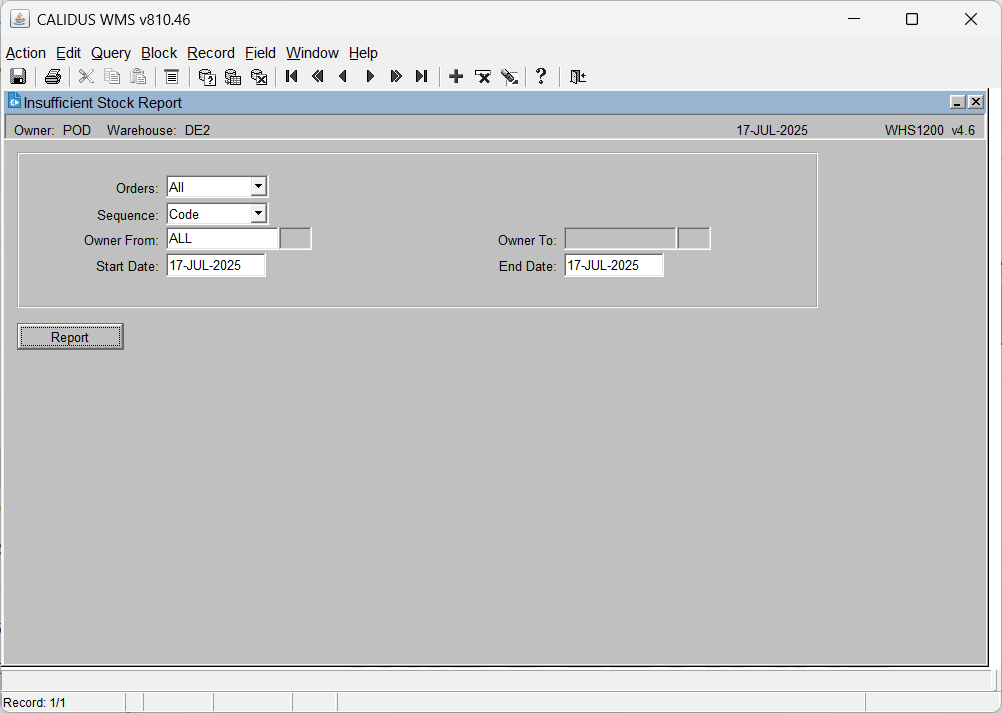
Task: Click the Enter Query toolbar icon
Action: pos(207,77)
